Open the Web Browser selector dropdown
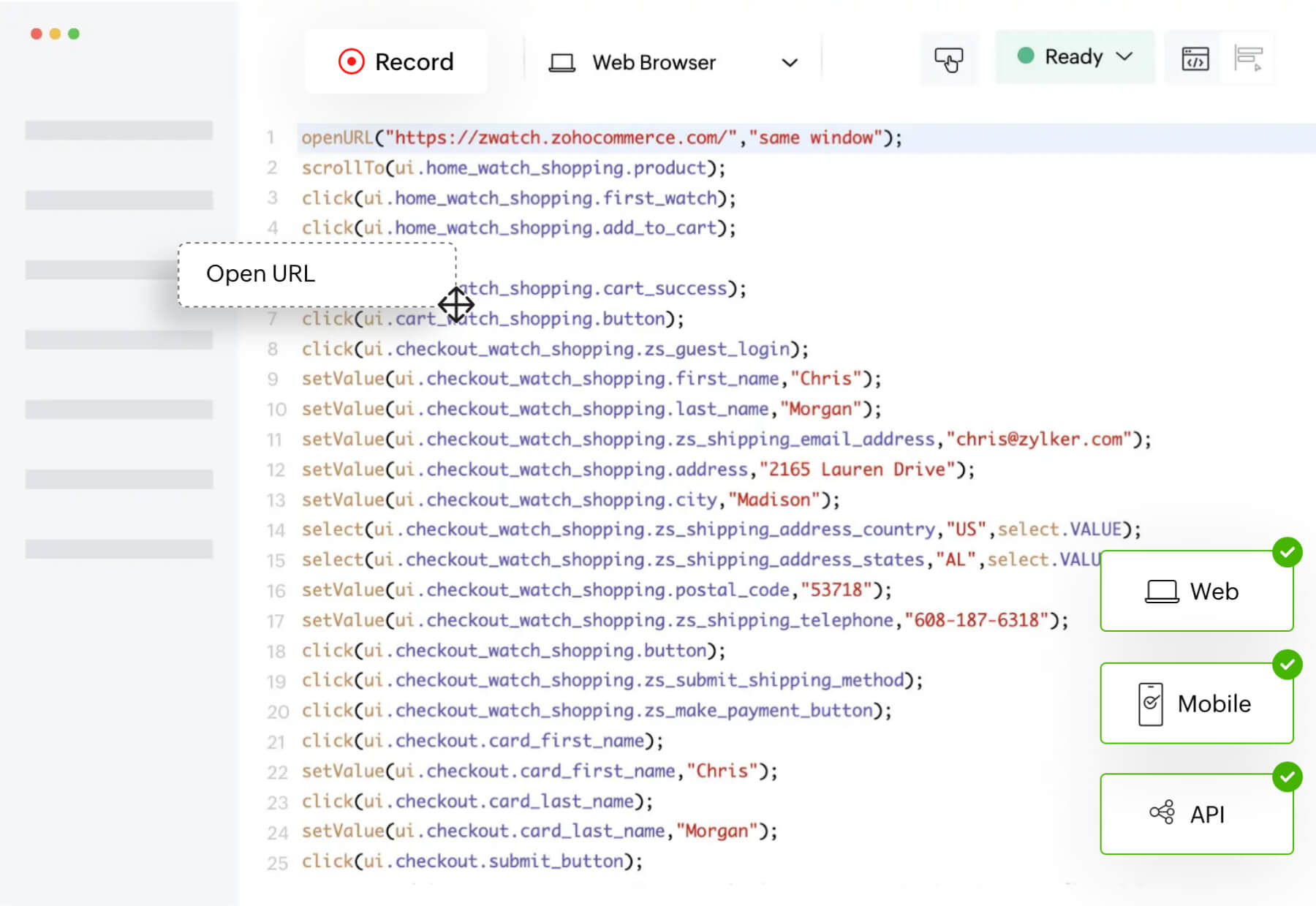The width and height of the screenshot is (1316, 906). pyautogui.click(x=790, y=63)
